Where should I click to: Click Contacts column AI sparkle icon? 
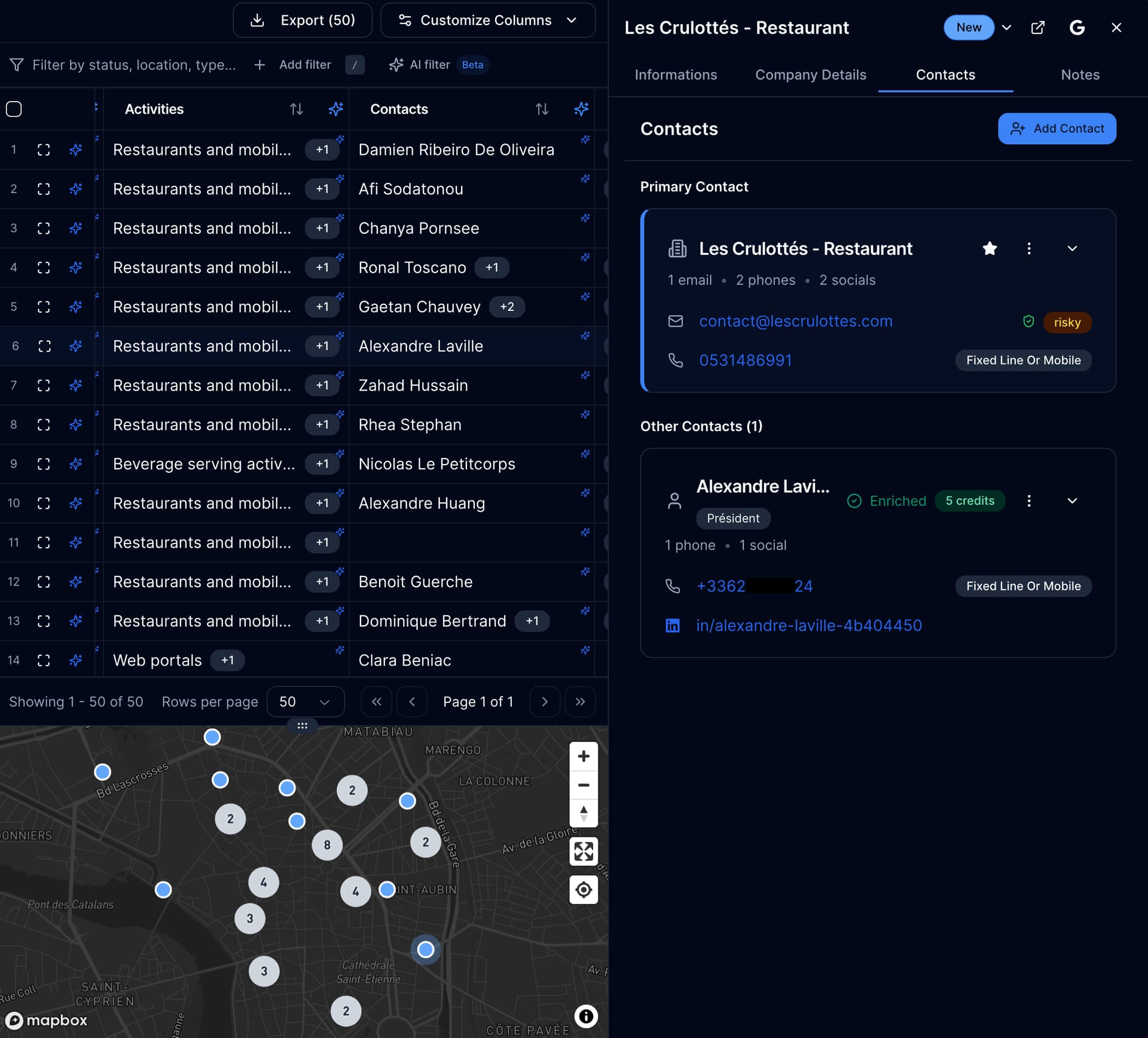pos(581,109)
